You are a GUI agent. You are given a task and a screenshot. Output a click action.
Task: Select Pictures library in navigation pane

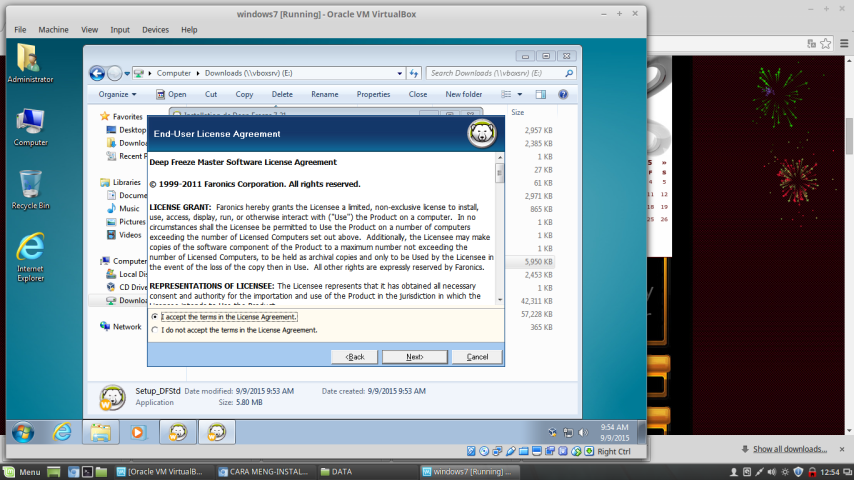(132, 222)
